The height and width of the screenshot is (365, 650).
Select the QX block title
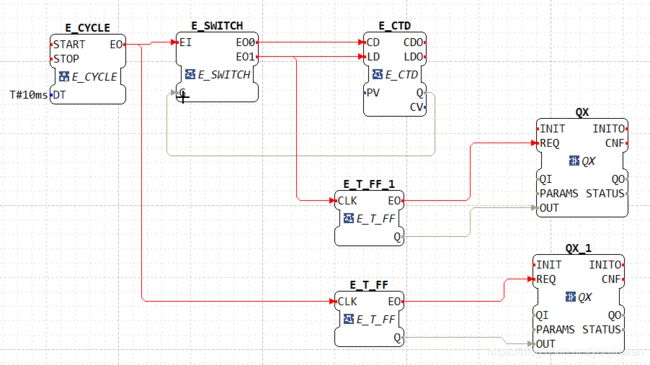point(582,112)
